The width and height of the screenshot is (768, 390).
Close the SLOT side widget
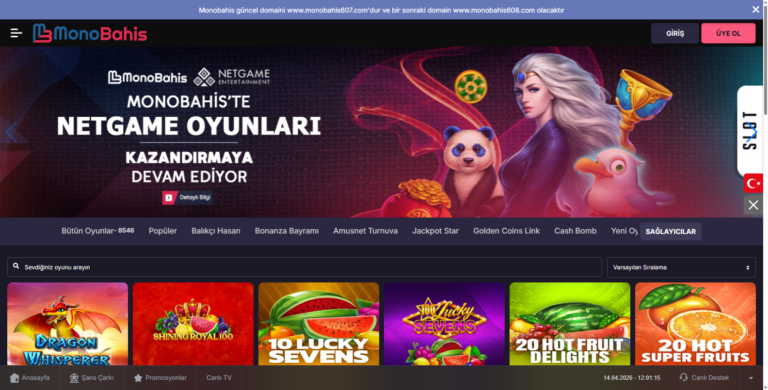point(753,205)
